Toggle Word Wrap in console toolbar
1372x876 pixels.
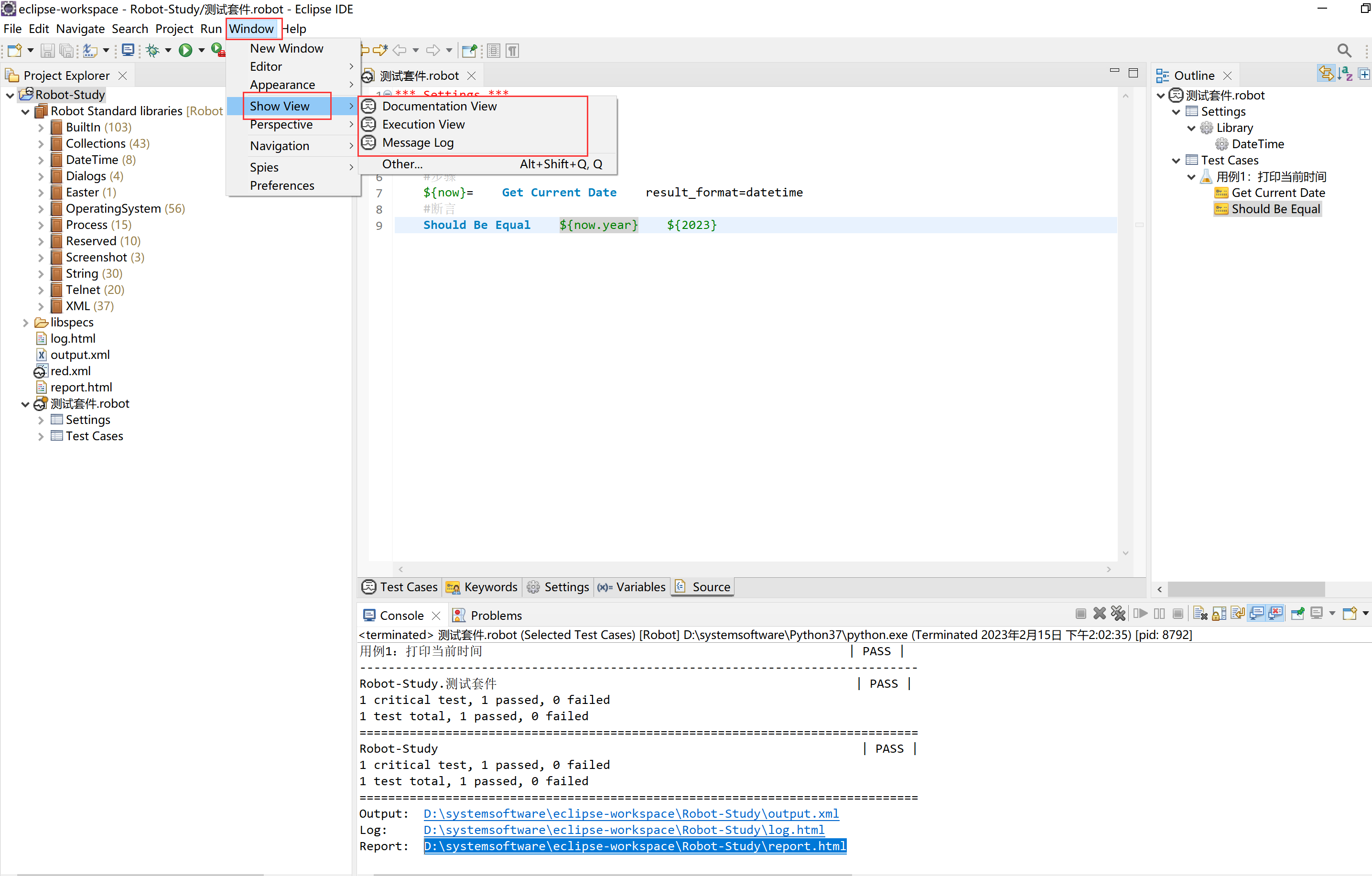pos(1238,613)
